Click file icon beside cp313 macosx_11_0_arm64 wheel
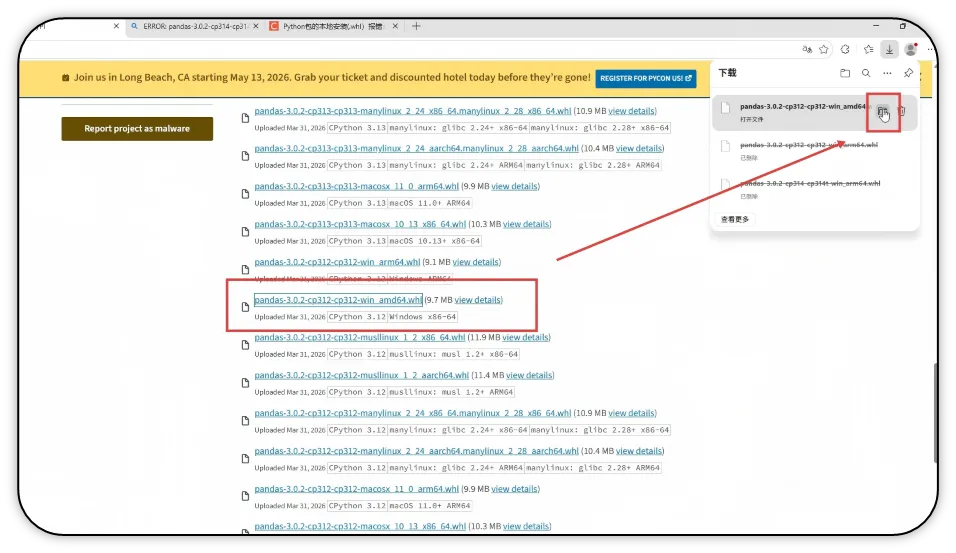Image resolution: width=956 pixels, height=553 pixels. pos(245,194)
